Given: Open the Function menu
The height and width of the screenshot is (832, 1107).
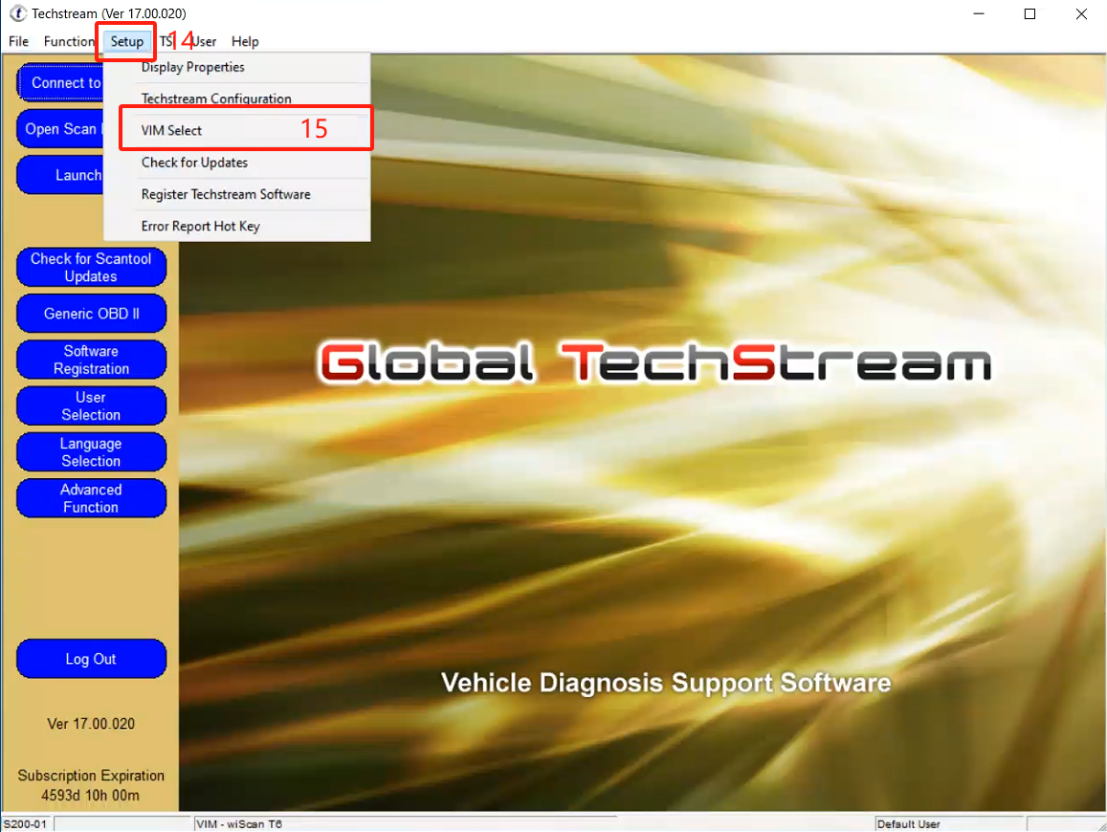Looking at the screenshot, I should point(69,42).
